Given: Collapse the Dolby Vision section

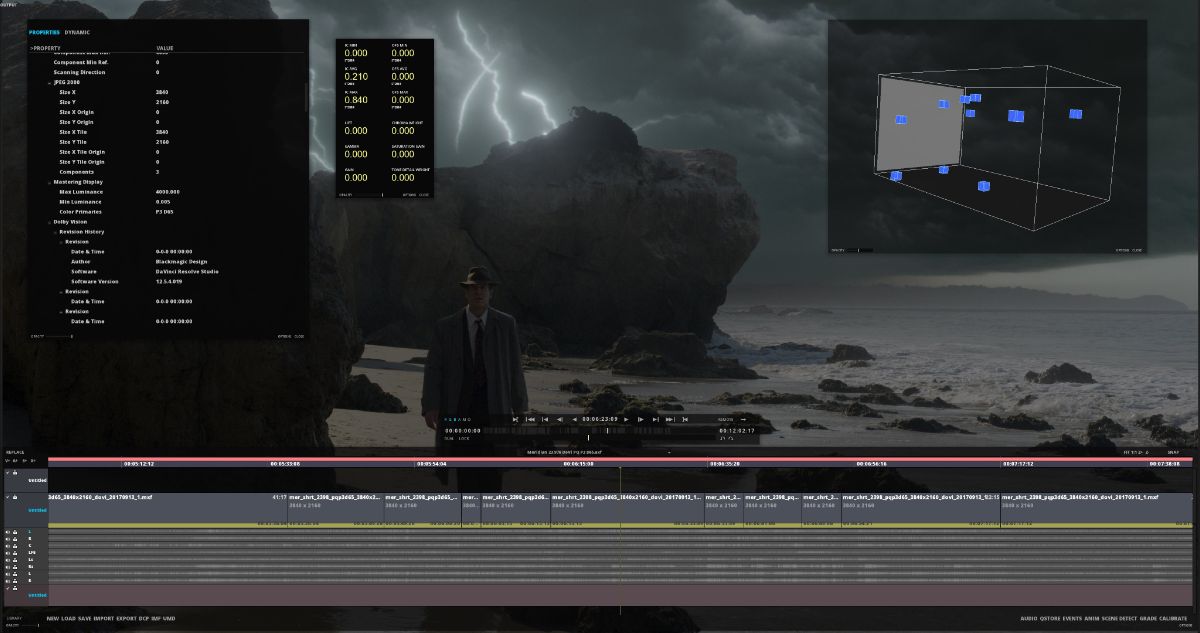Looking at the screenshot, I should click(49, 222).
